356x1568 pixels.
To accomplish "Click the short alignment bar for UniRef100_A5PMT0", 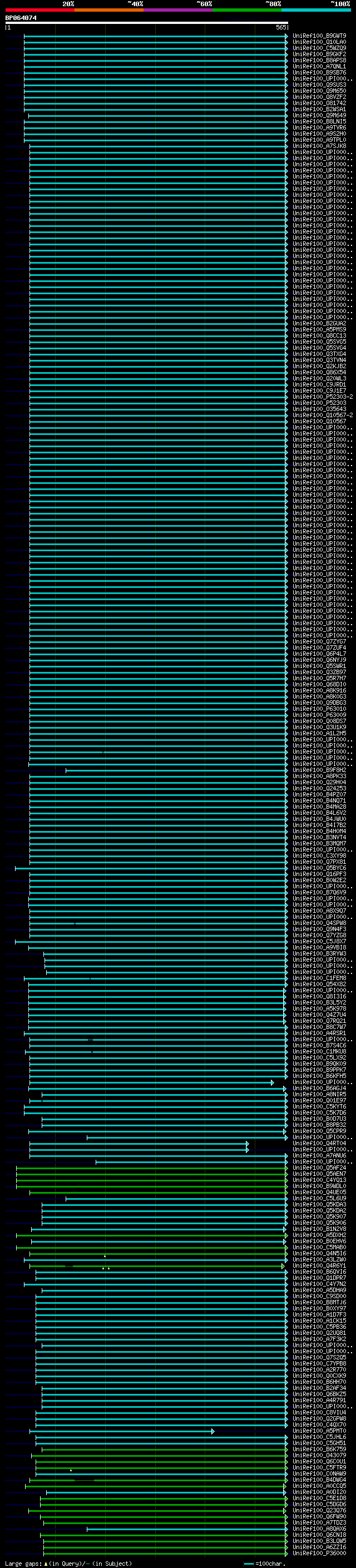I will [x=122, y=1432].
